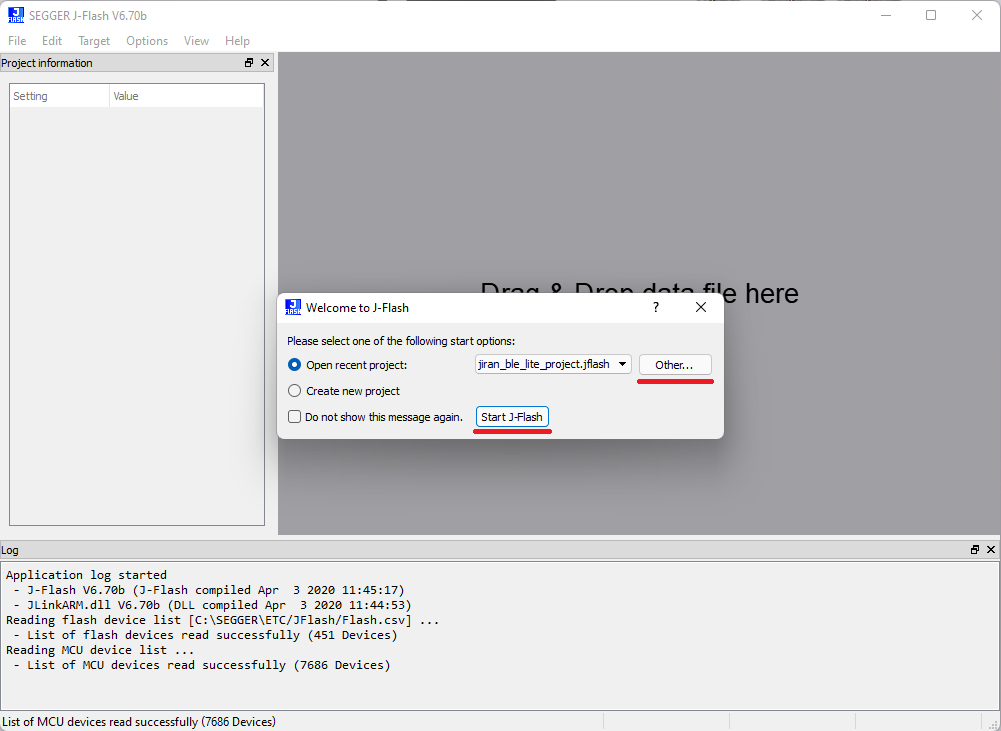
Task: Click the Reading MCU device list line
Action: (100, 650)
